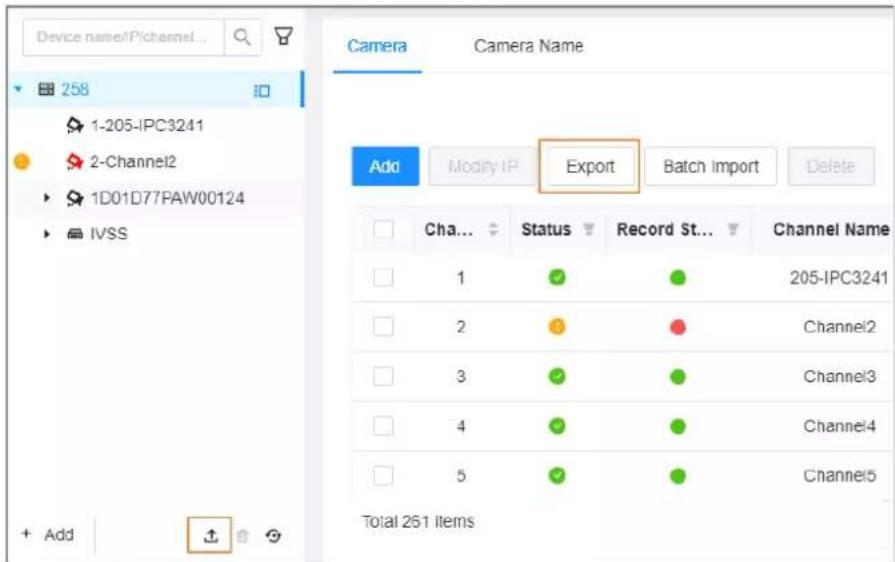Select 2-Channel2 in the device tree

[132, 162]
